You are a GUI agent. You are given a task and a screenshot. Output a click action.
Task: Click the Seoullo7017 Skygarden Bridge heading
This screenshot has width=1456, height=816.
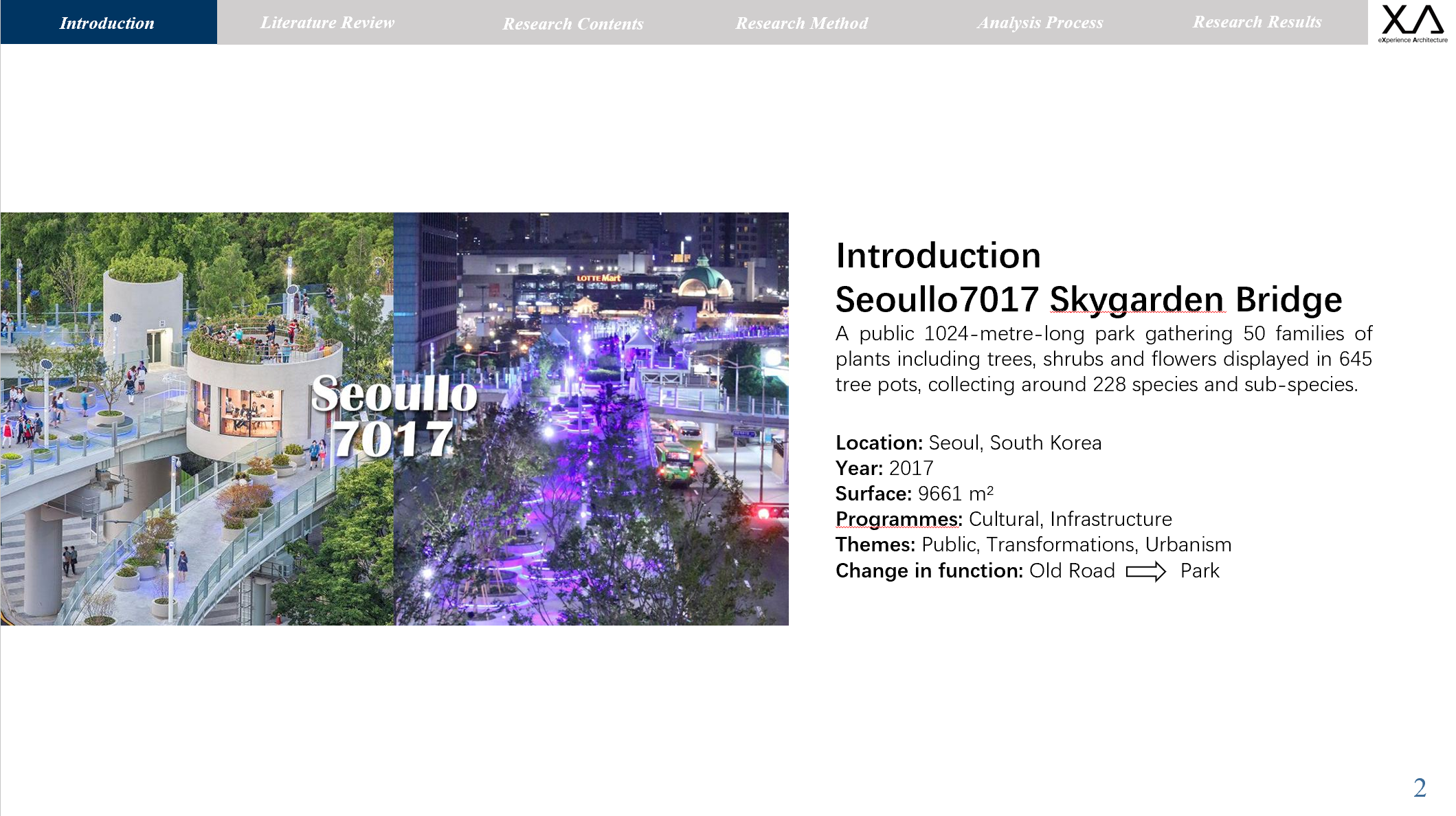pyautogui.click(x=1088, y=300)
